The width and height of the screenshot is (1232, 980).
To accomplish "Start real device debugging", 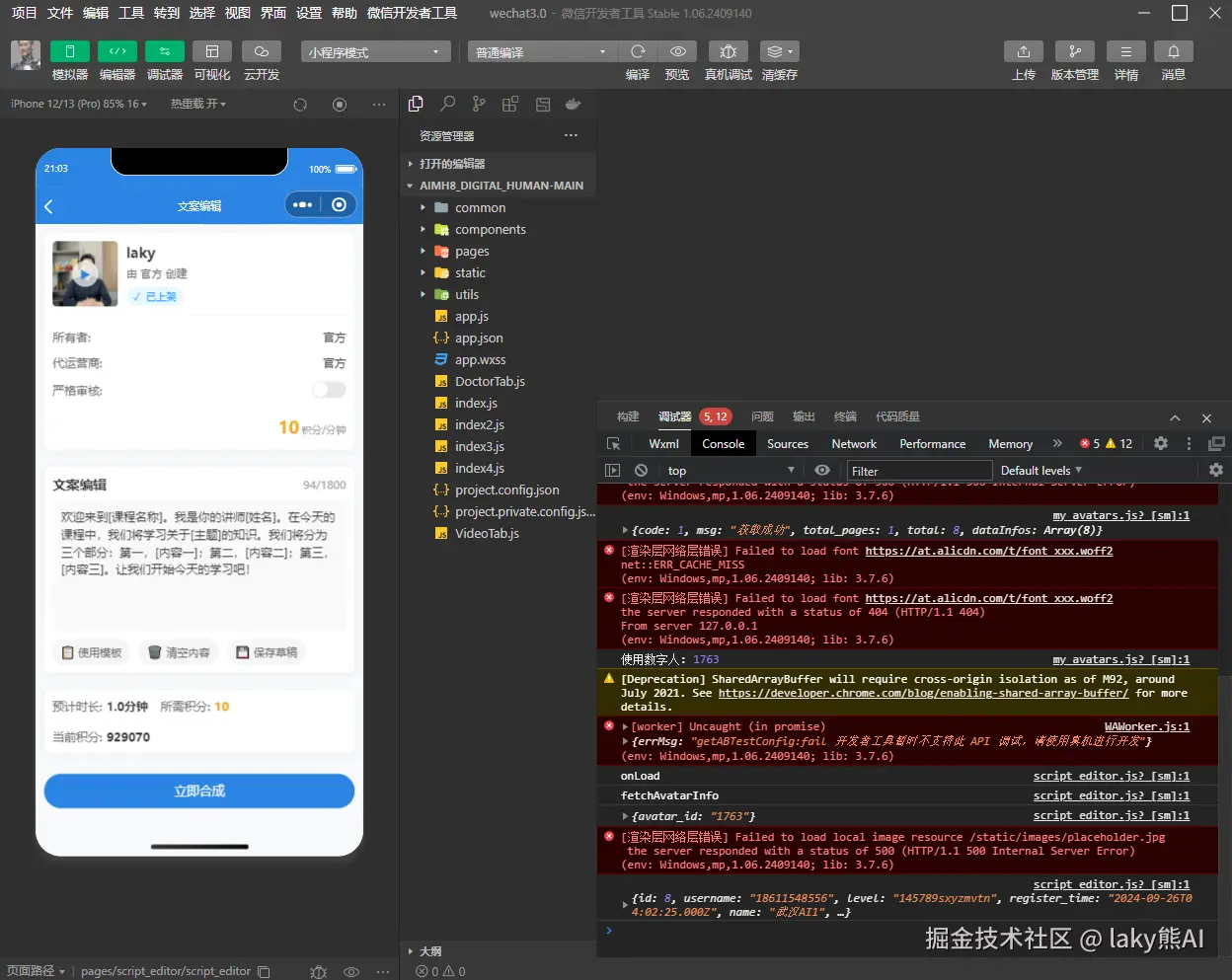I will coord(728,51).
